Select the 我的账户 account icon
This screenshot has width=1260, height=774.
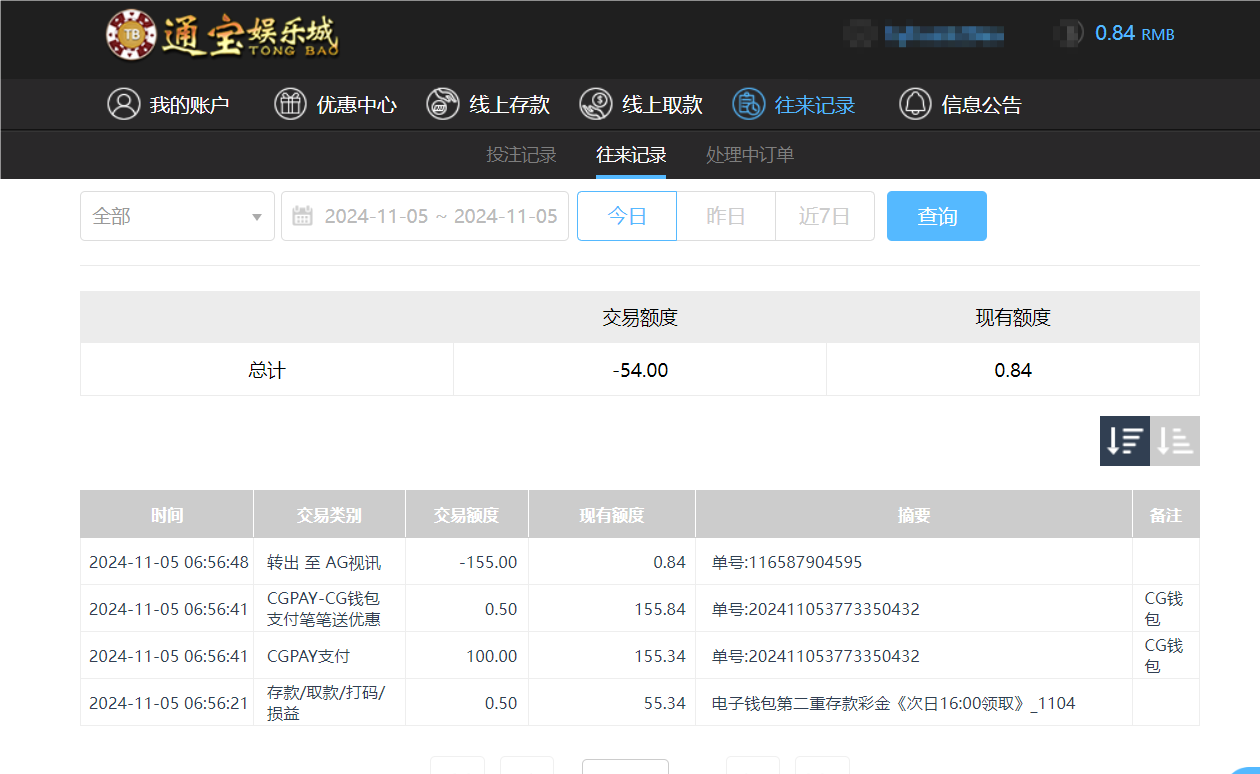pos(123,103)
